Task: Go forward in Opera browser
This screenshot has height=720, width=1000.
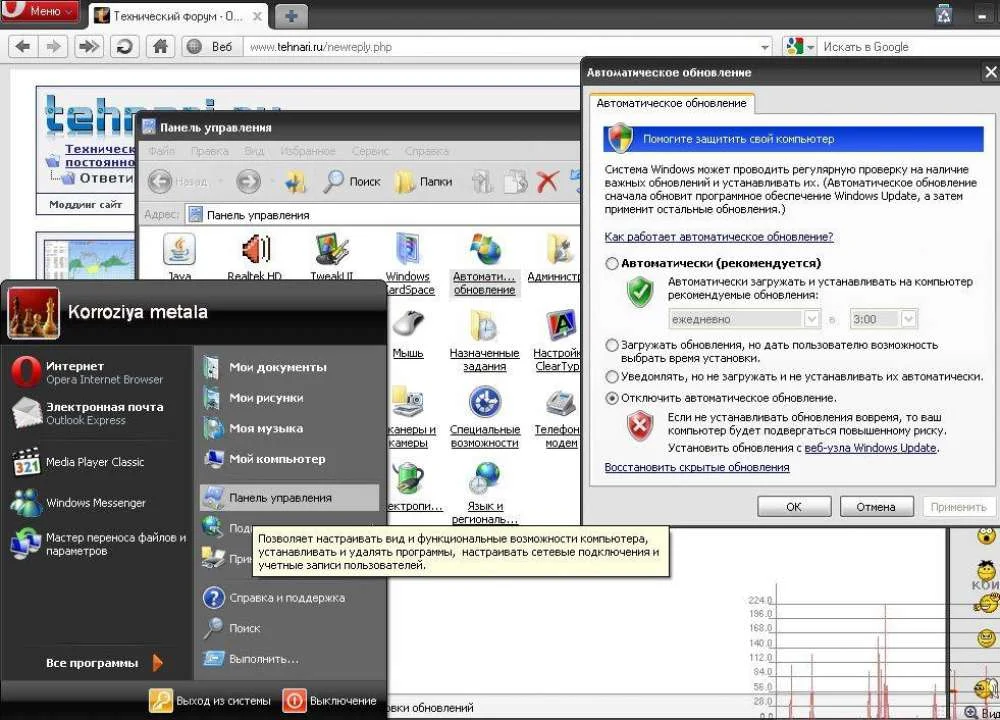Action: point(54,47)
